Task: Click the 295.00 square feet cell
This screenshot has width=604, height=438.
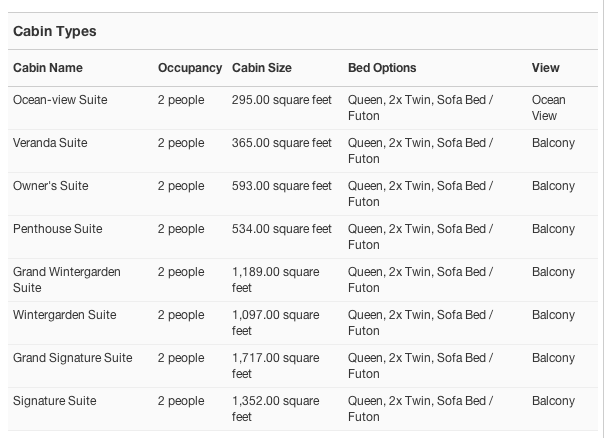Action: pyautogui.click(x=282, y=100)
